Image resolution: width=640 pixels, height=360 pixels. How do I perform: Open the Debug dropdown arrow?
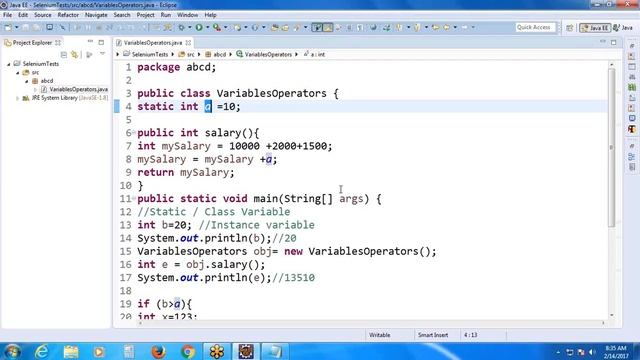point(189,27)
